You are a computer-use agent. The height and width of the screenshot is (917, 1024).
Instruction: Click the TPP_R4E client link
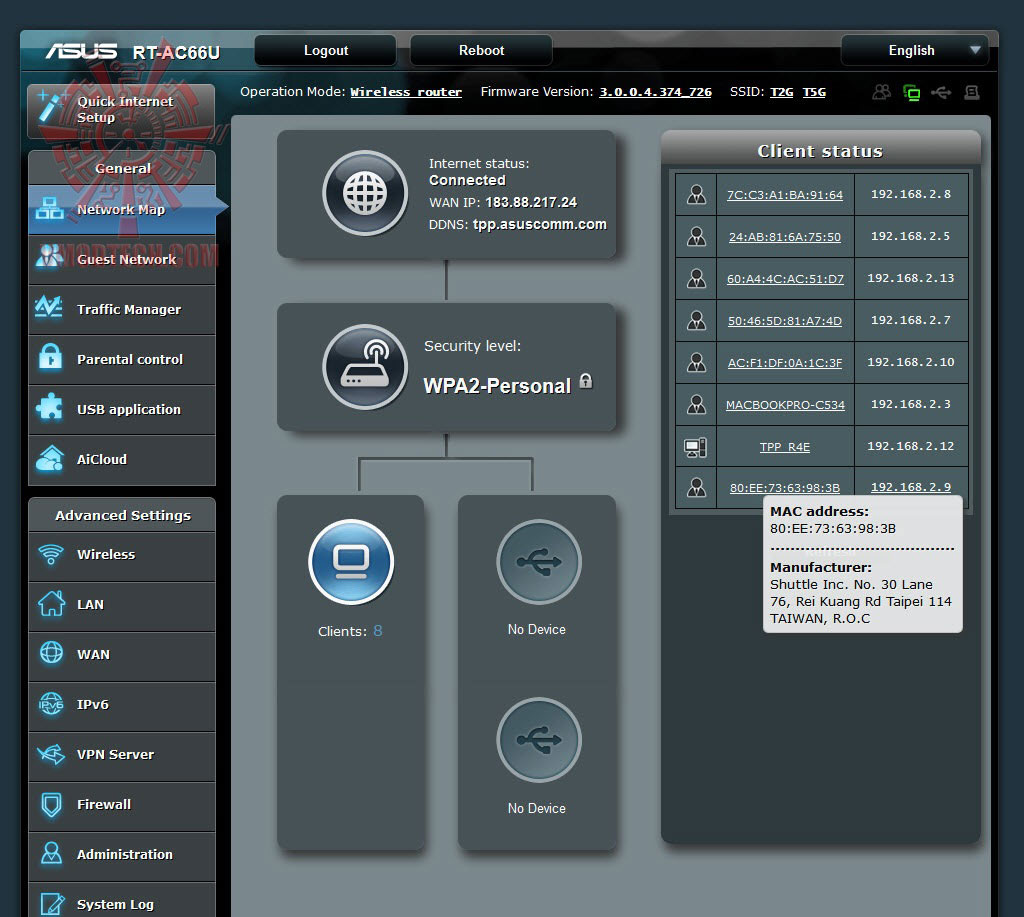(x=785, y=447)
